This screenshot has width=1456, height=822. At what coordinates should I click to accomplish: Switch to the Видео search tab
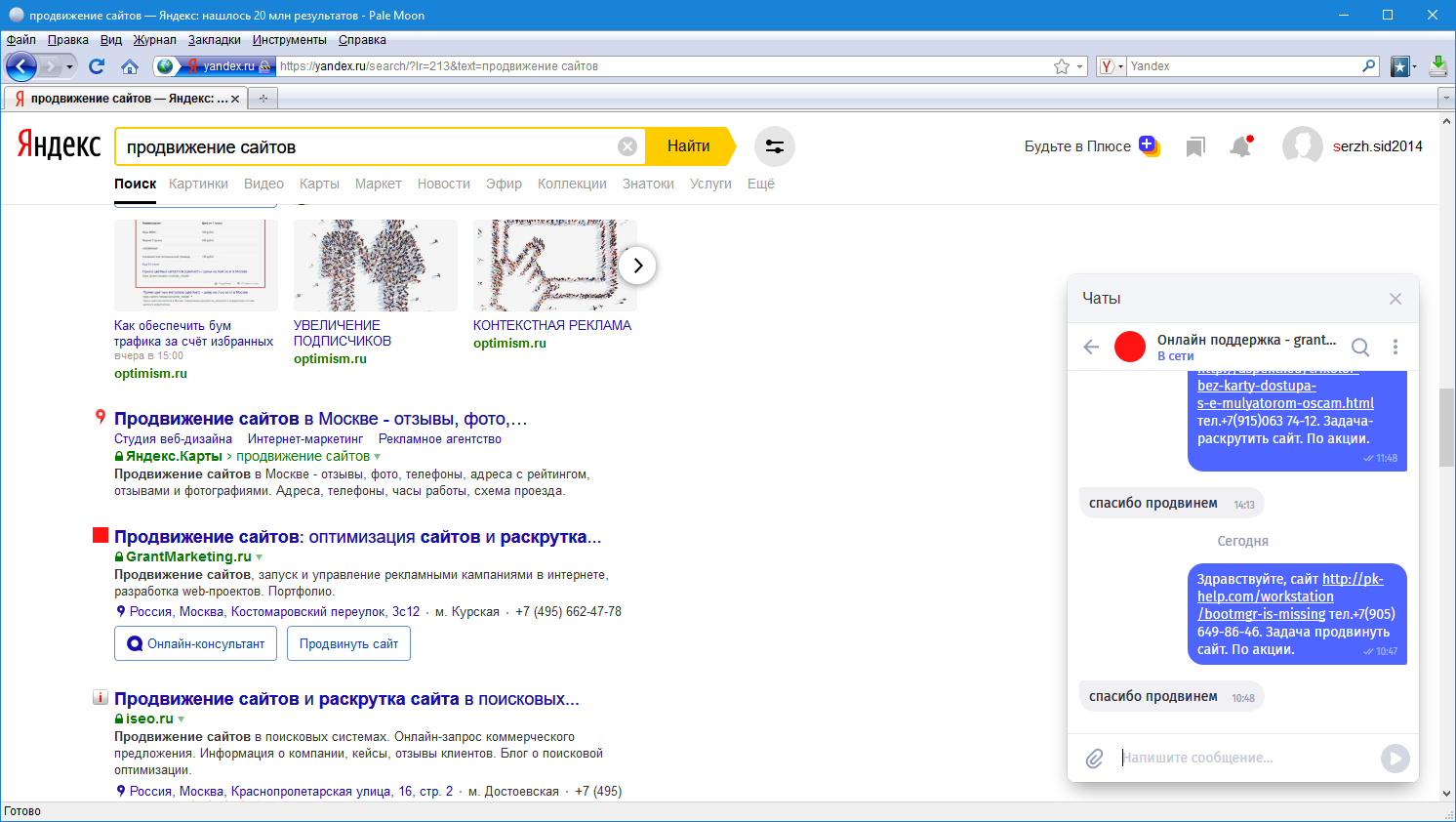[x=263, y=184]
